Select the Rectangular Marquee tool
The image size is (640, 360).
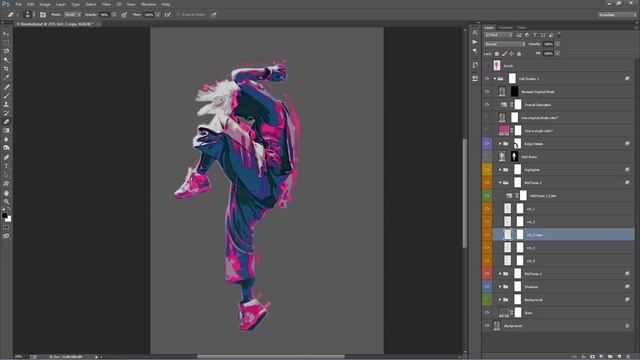6,43
